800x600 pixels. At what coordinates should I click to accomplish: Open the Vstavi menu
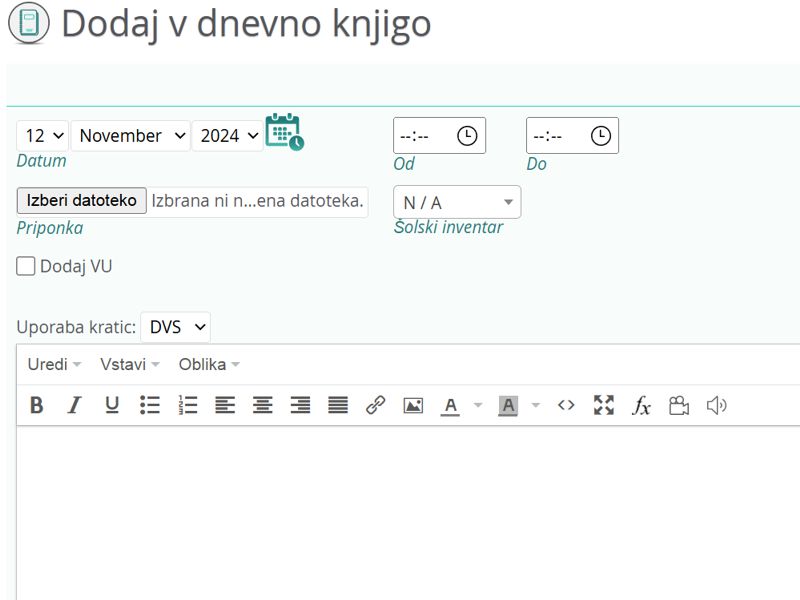click(129, 364)
